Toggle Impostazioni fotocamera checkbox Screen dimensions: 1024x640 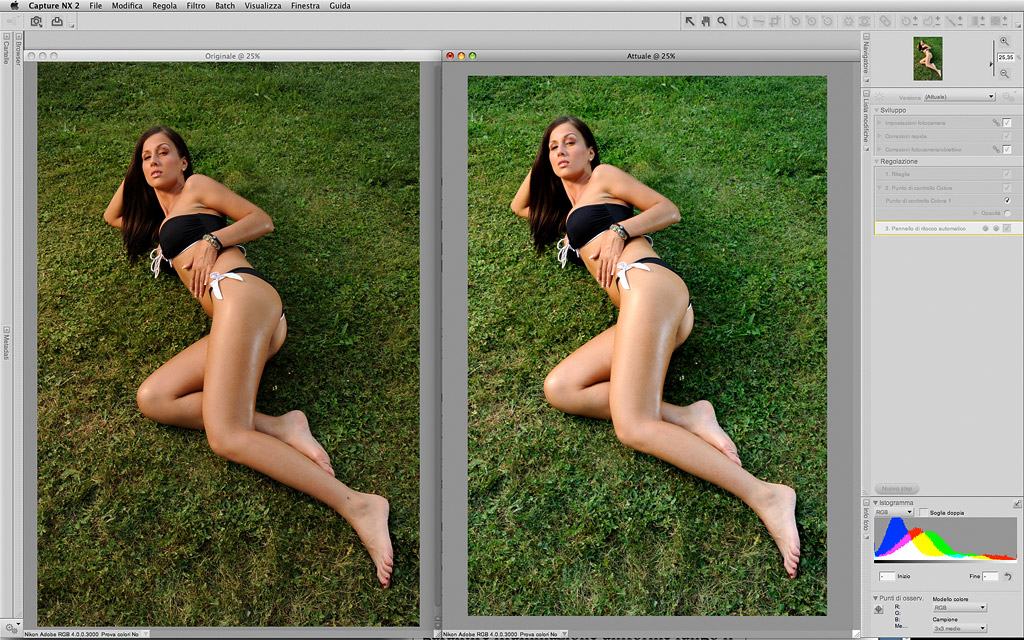1007,123
